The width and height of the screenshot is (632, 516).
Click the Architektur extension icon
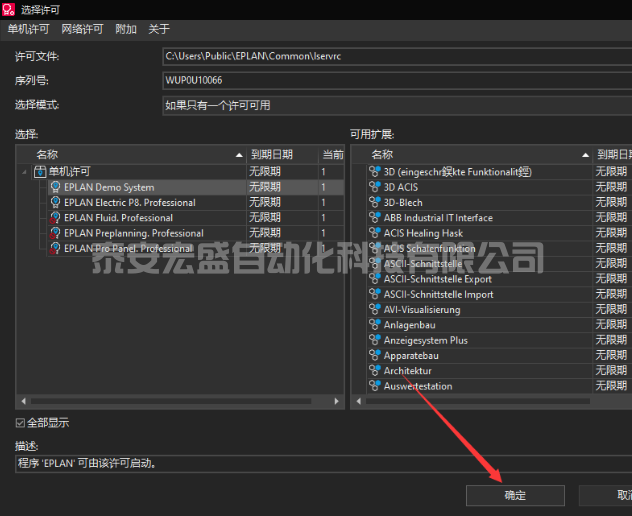(375, 371)
